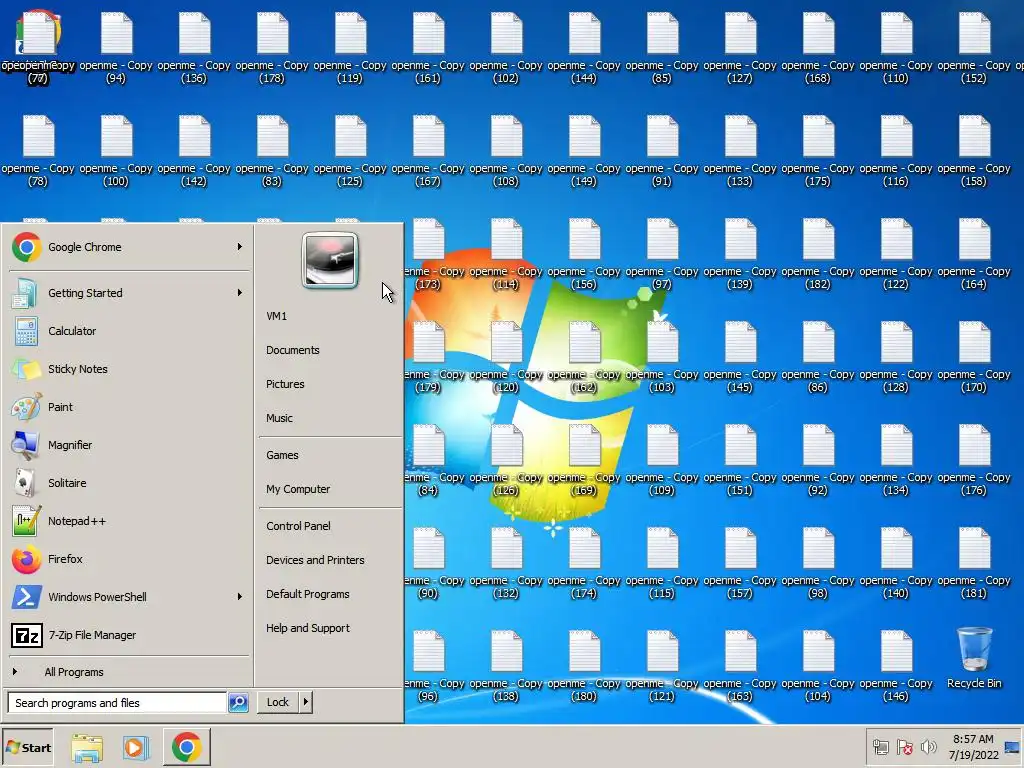This screenshot has height=768, width=1024.
Task: Open Windows Explorer from taskbar
Action: click(87, 748)
